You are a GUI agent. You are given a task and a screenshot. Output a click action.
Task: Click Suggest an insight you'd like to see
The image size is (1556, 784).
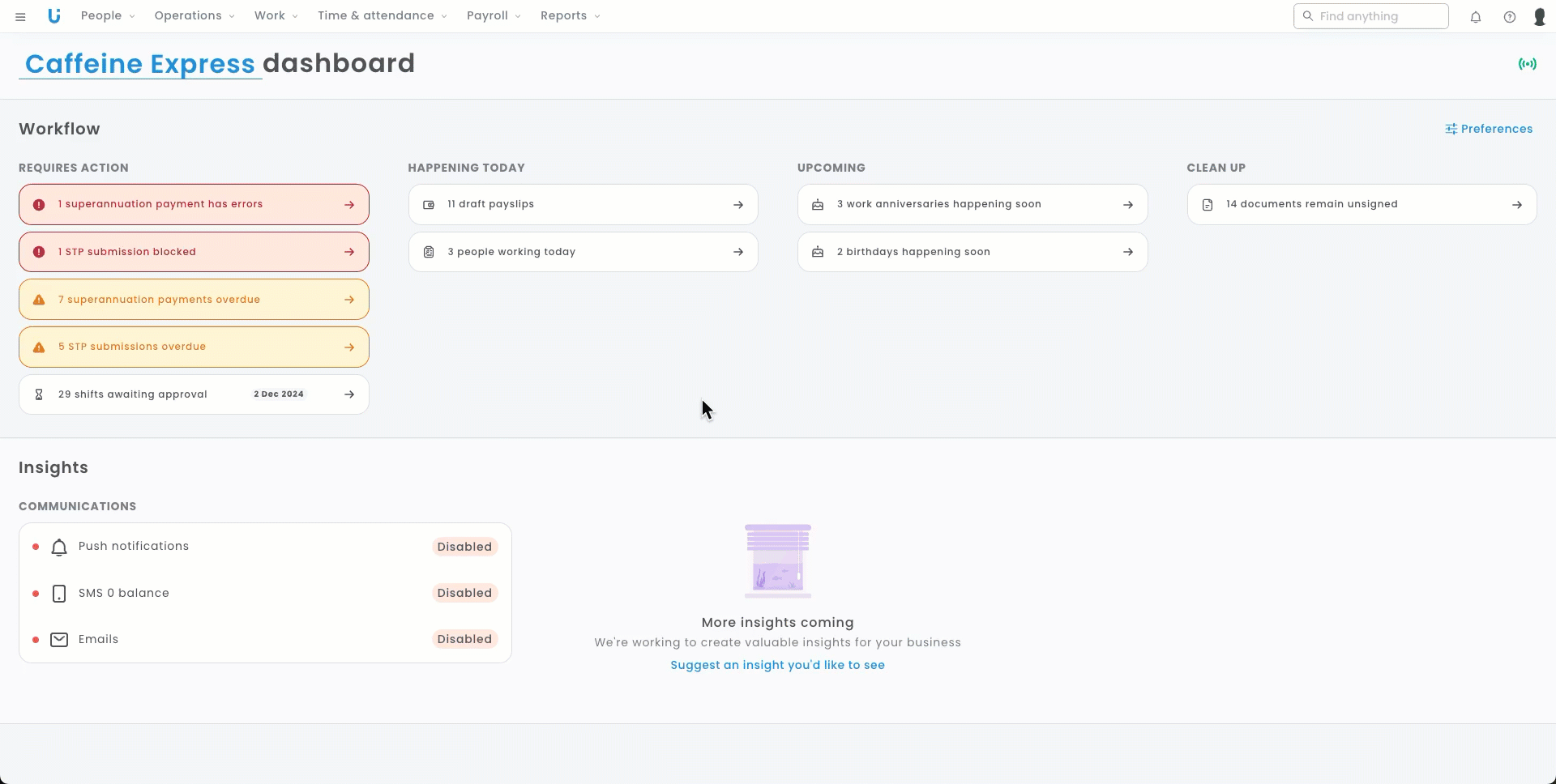(x=777, y=665)
